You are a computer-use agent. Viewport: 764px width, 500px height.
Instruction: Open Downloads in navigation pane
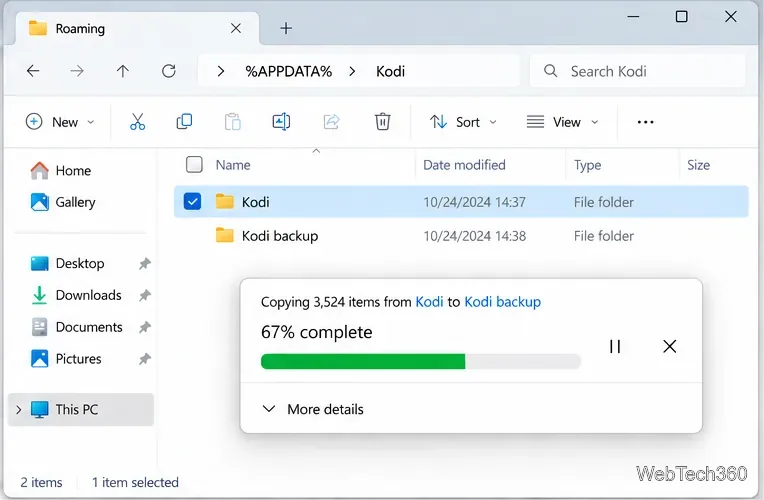(x=76, y=295)
